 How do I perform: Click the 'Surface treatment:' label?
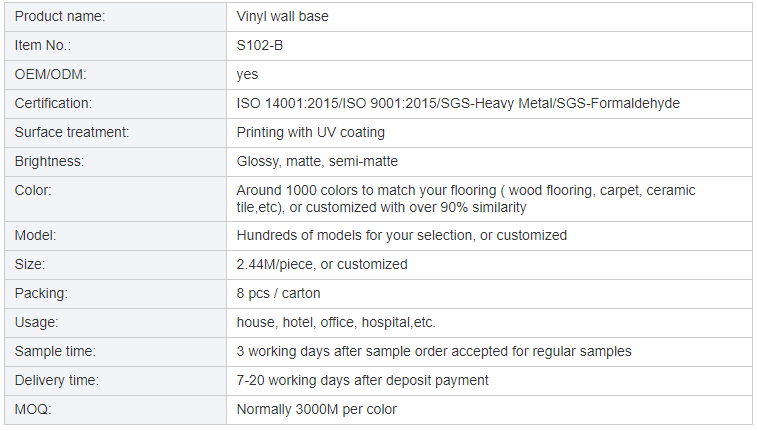72,132
